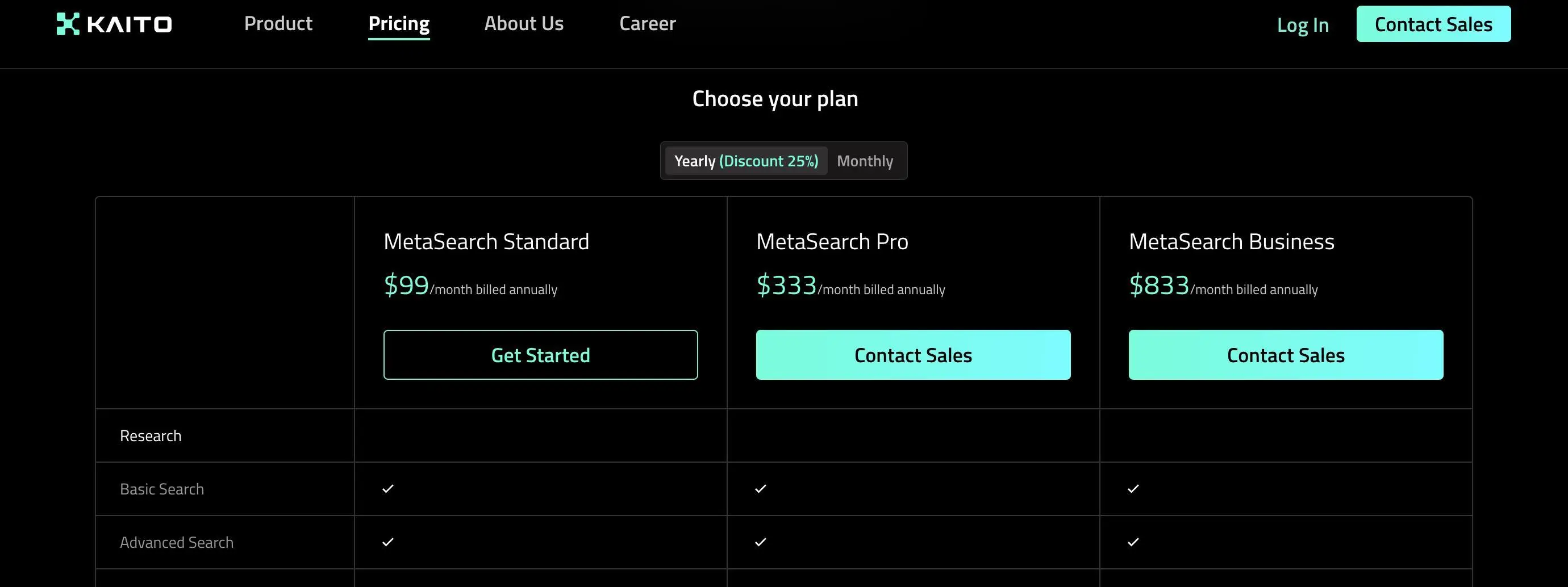Click Contact Sales for MetaSearch Business
This screenshot has height=587, width=1568.
pos(1286,355)
